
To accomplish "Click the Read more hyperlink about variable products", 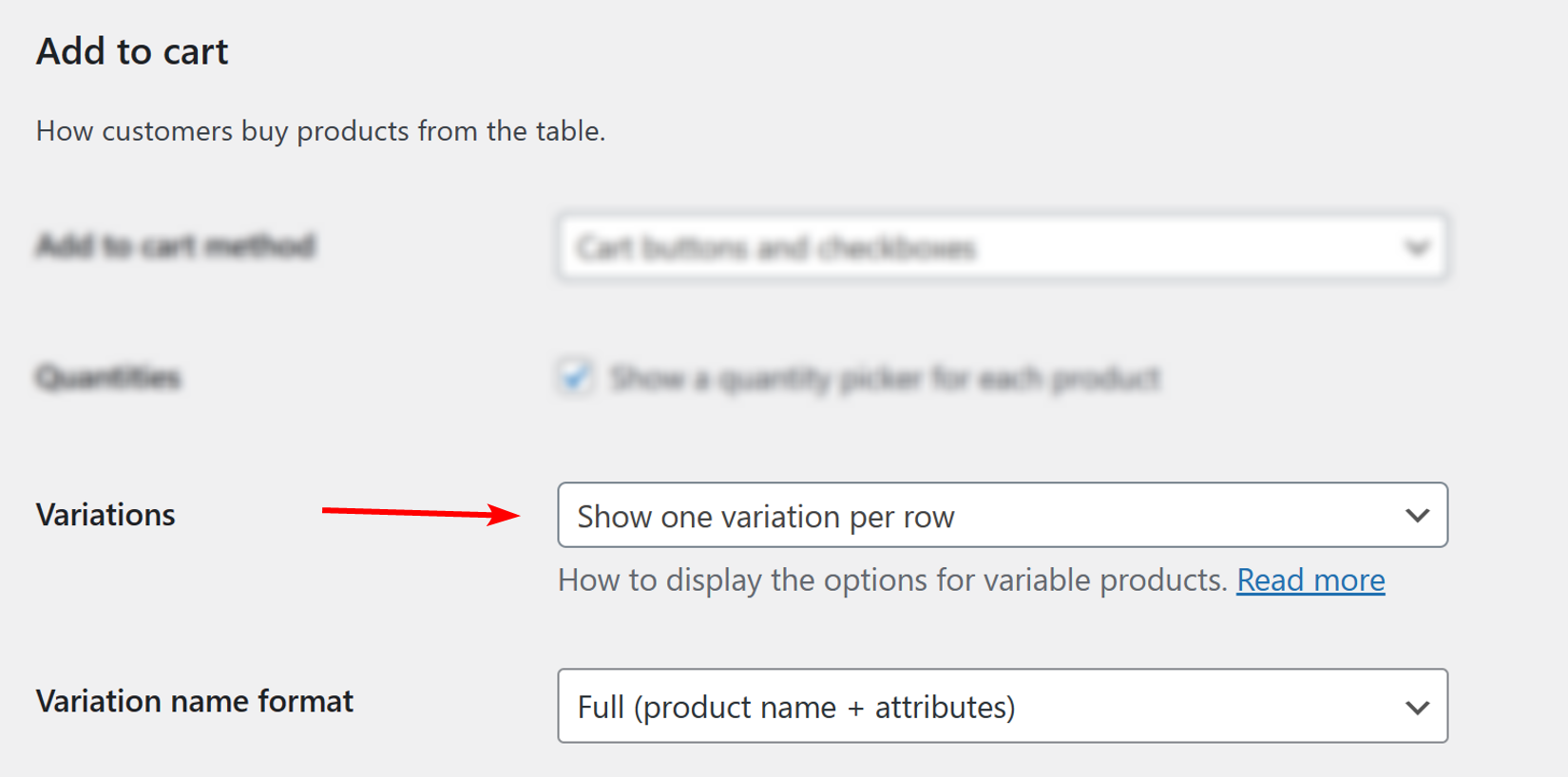I will pos(1310,579).
